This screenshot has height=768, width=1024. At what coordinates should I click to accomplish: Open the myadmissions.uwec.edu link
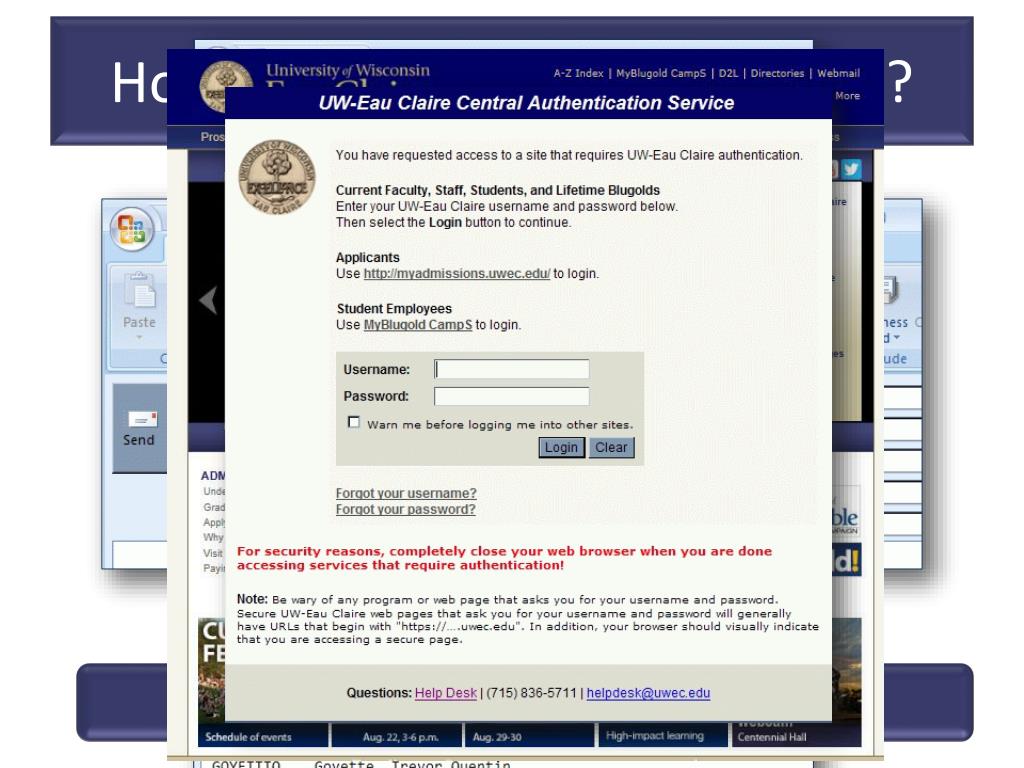(457, 274)
